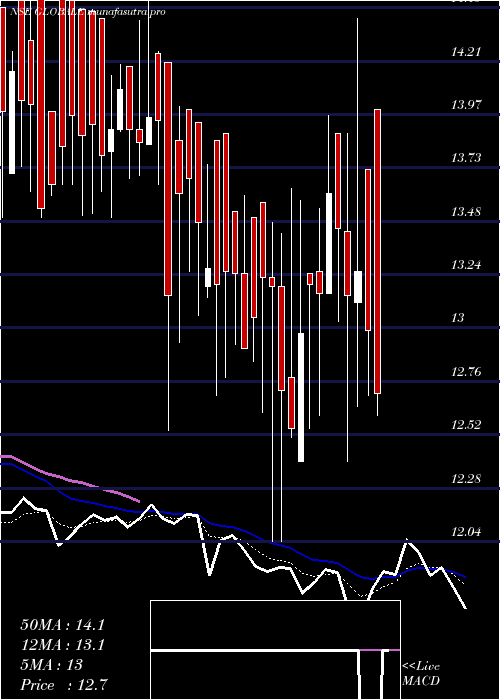Click the Live MACD label
Viewport: 500px width, 700px height.
point(421,673)
